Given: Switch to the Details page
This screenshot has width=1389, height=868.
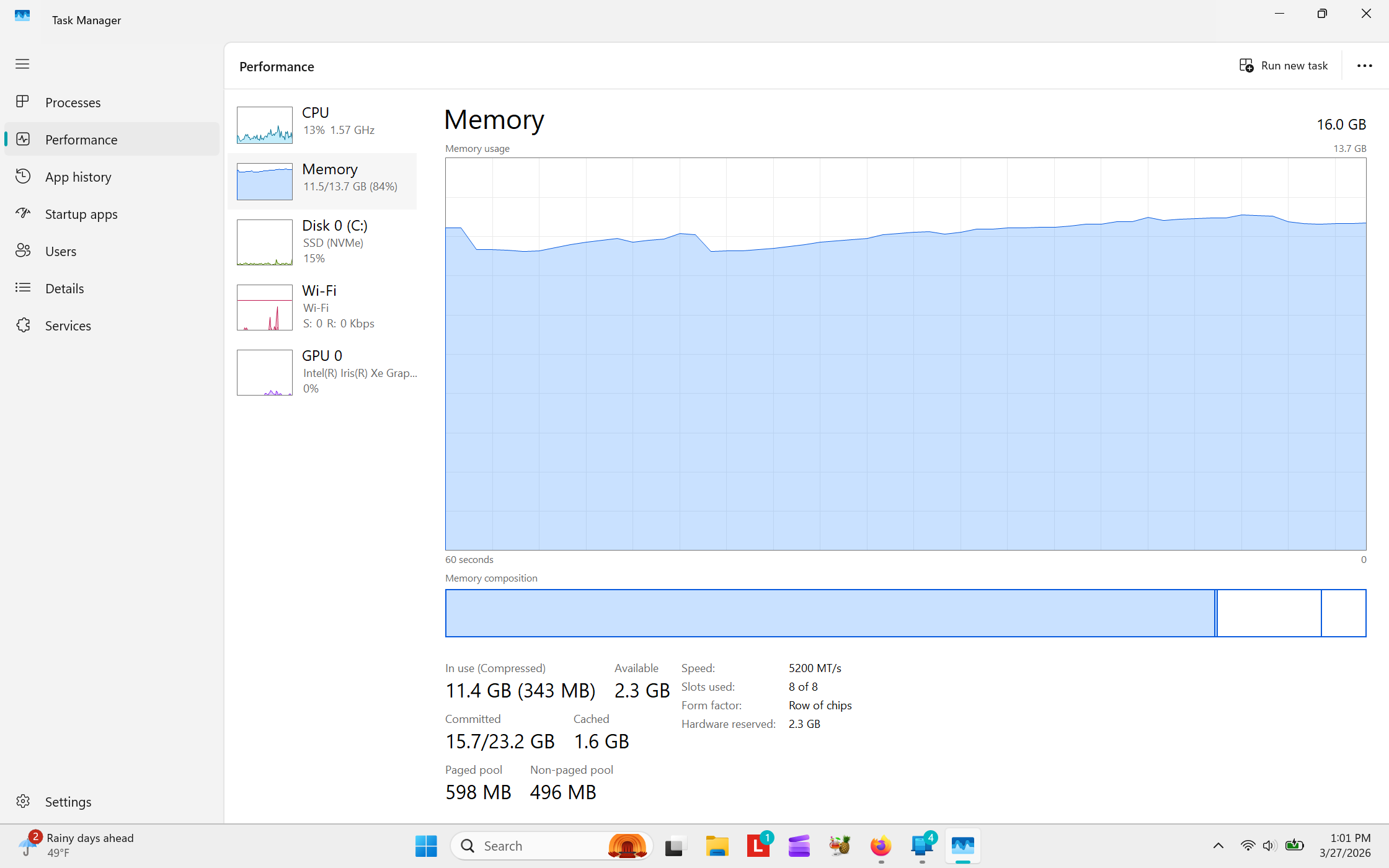Looking at the screenshot, I should point(64,288).
